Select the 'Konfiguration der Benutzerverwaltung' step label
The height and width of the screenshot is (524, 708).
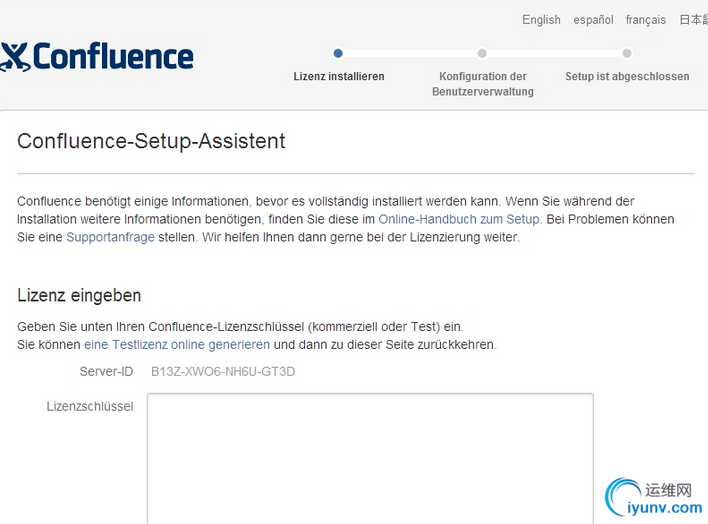[482, 84]
